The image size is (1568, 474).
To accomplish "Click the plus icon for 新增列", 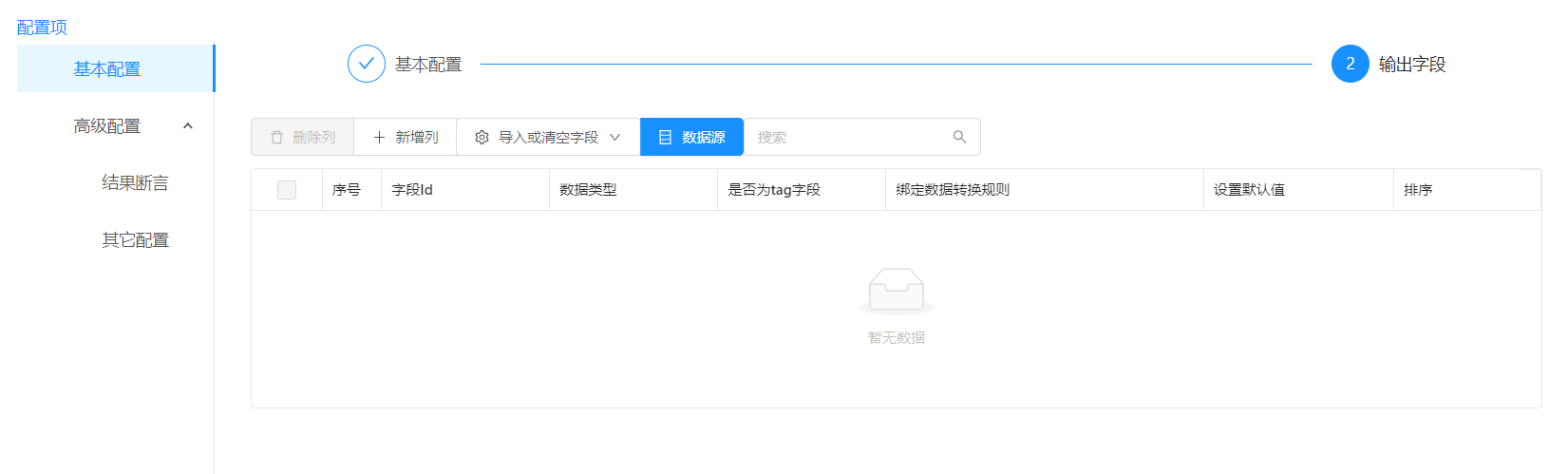I will click(379, 138).
